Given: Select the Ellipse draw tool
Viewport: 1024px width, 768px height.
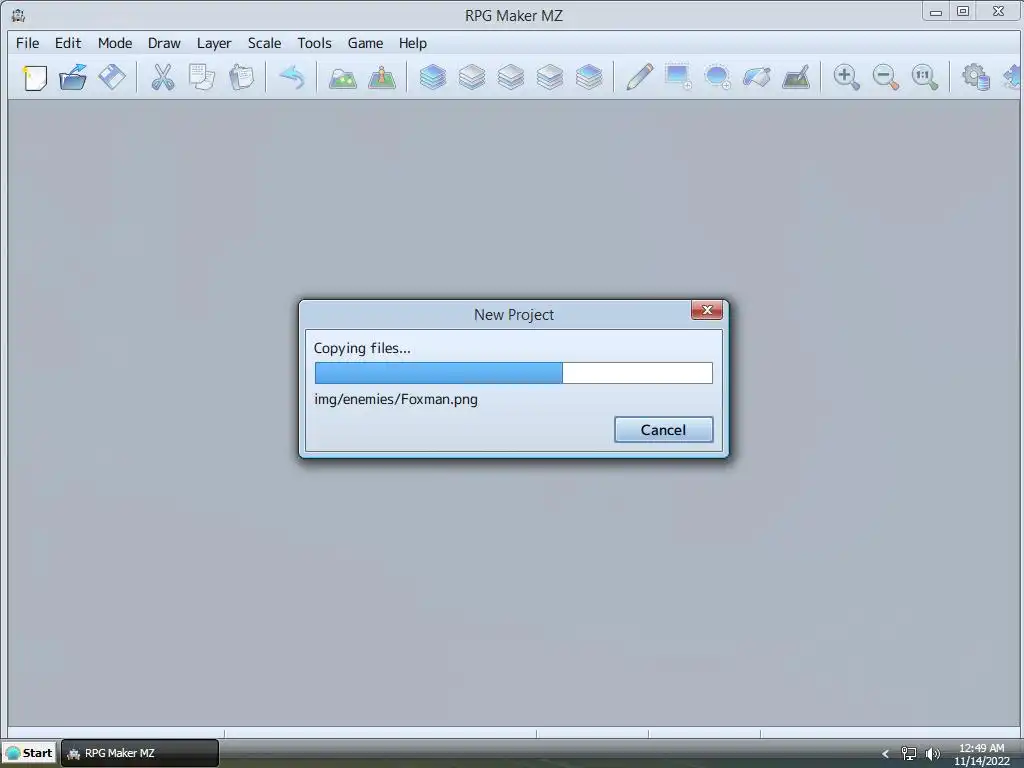Looking at the screenshot, I should 718,78.
